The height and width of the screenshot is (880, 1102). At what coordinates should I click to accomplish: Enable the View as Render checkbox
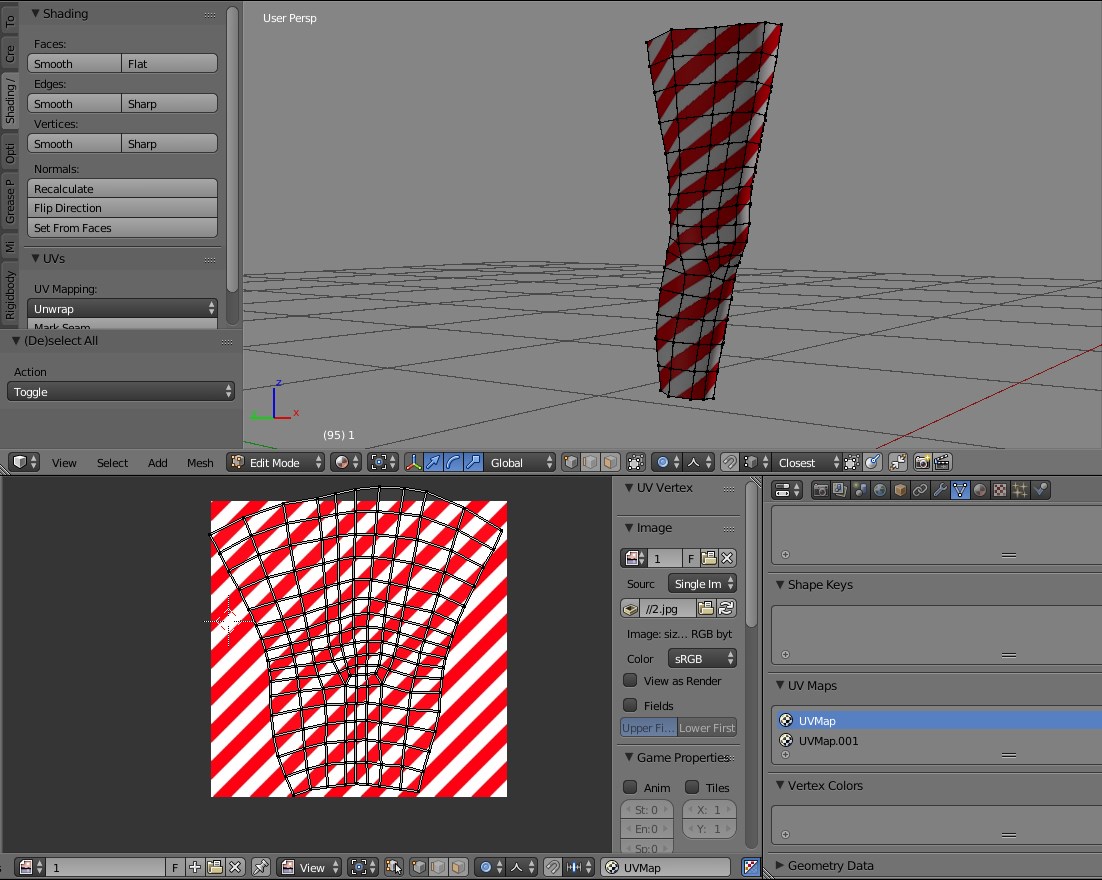(630, 679)
